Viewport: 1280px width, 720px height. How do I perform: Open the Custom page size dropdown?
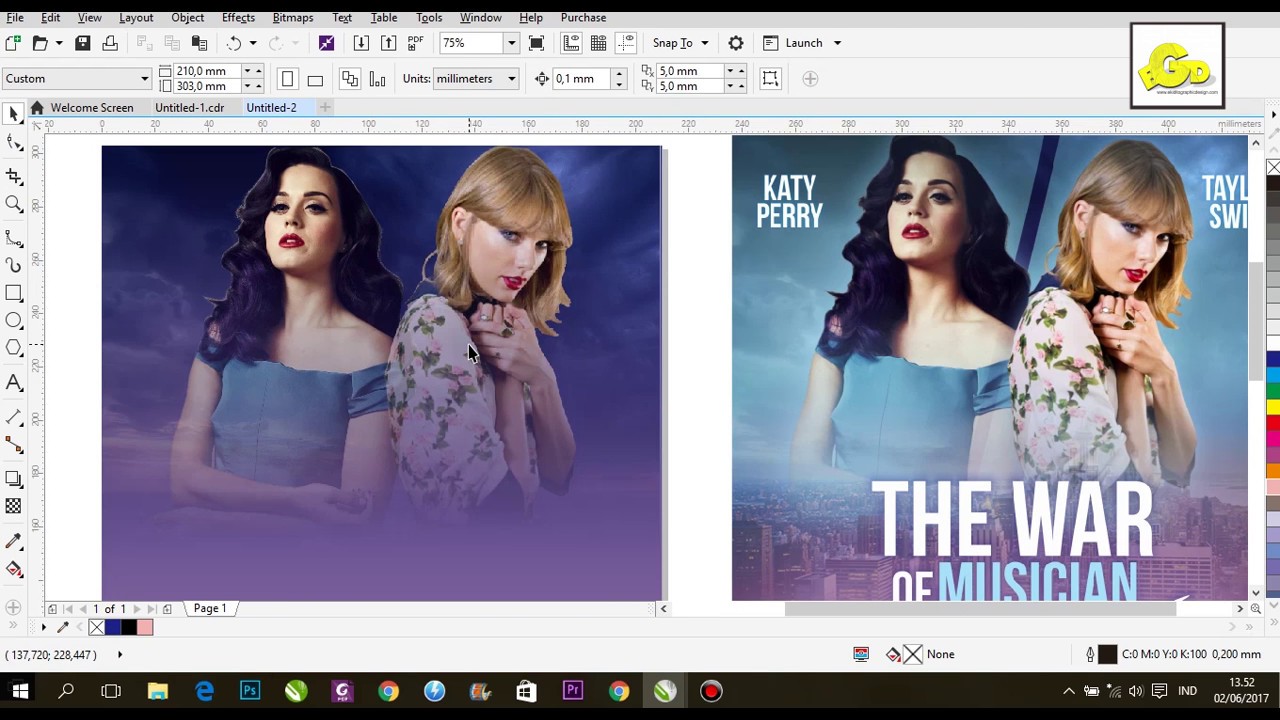[144, 79]
